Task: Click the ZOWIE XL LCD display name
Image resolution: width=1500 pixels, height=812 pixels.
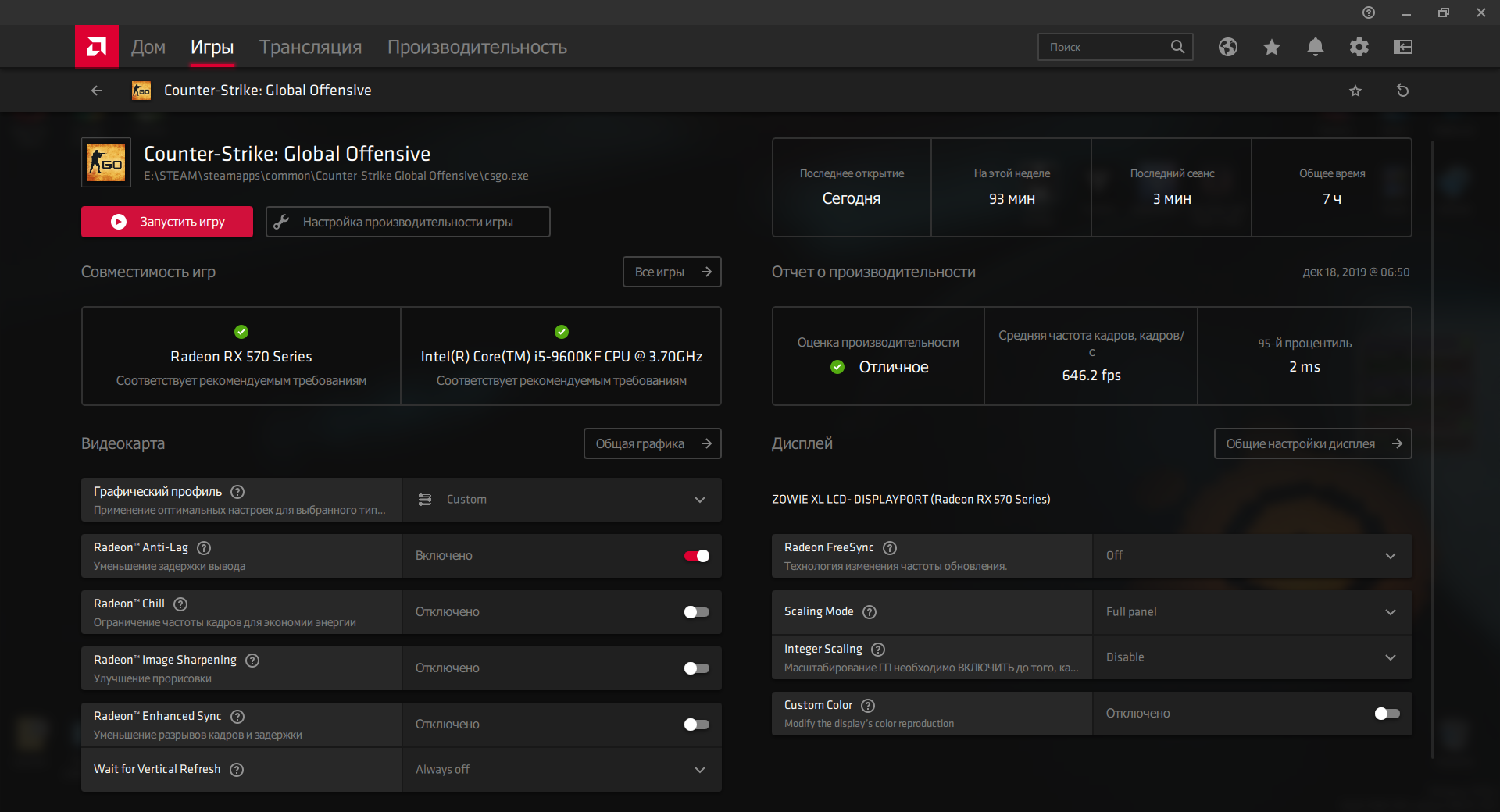Action: point(911,500)
